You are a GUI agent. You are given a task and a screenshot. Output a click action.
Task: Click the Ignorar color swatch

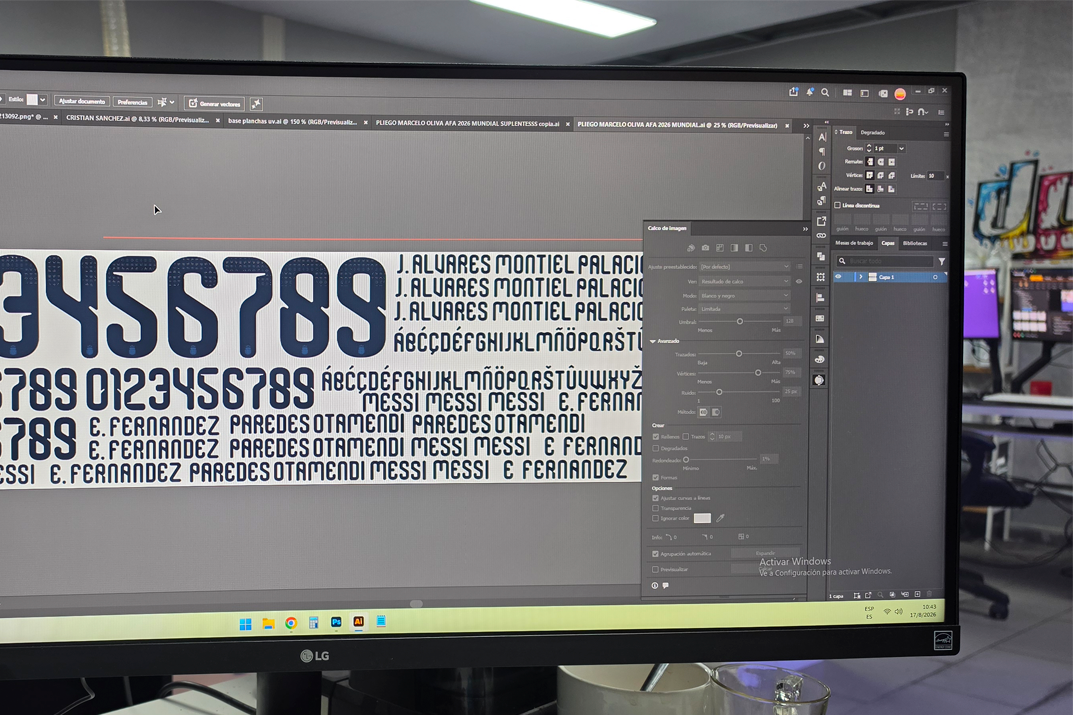coord(702,519)
